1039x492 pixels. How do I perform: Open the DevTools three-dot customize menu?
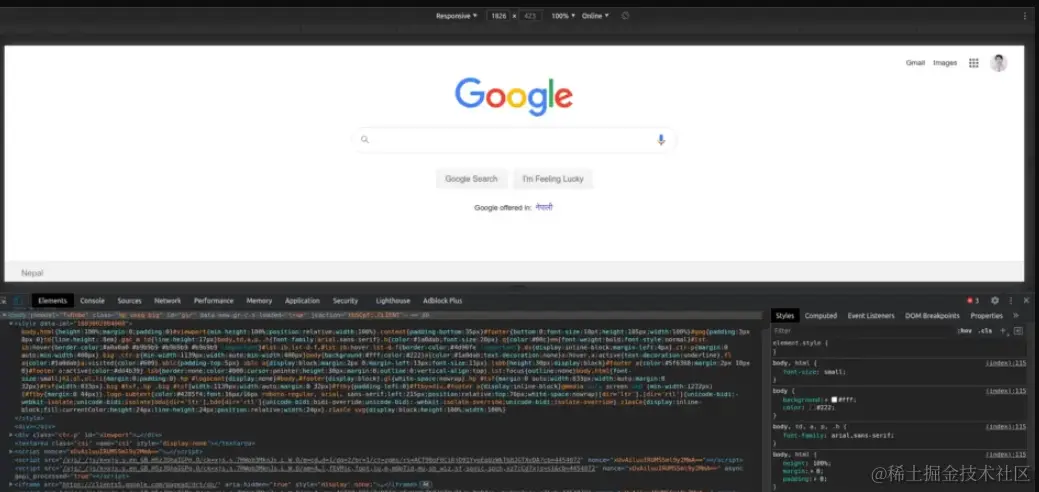(1011, 300)
